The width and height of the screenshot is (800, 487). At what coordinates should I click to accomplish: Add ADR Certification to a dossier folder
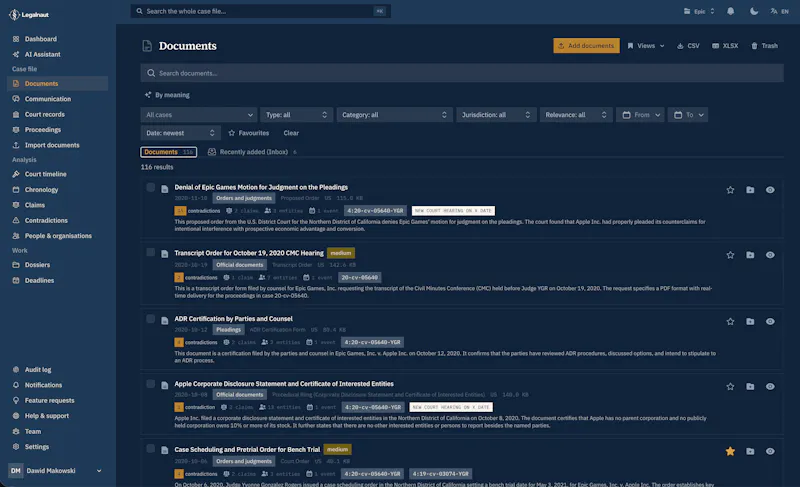click(750, 321)
